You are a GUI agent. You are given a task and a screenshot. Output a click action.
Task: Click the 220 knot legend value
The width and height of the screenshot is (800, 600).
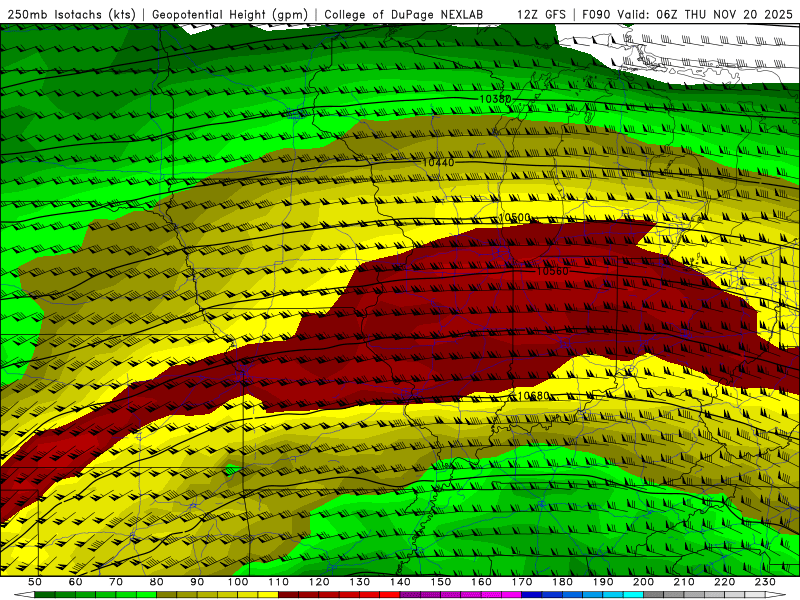[x=724, y=582]
